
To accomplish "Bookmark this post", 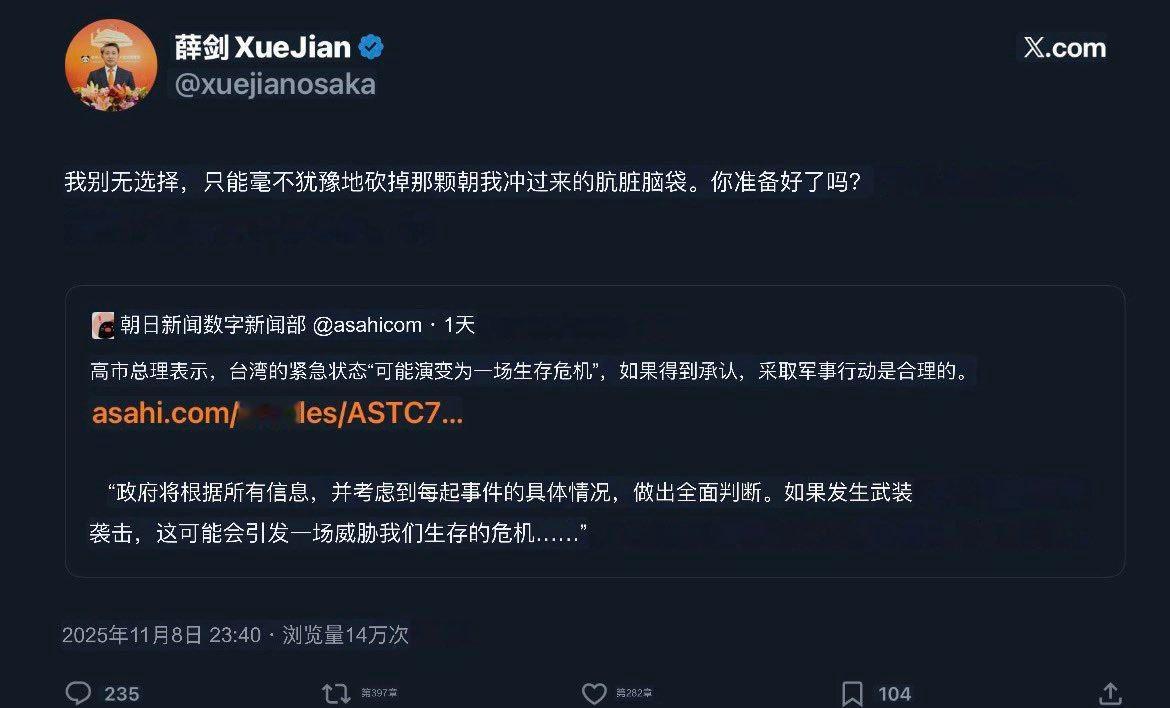I will (852, 694).
